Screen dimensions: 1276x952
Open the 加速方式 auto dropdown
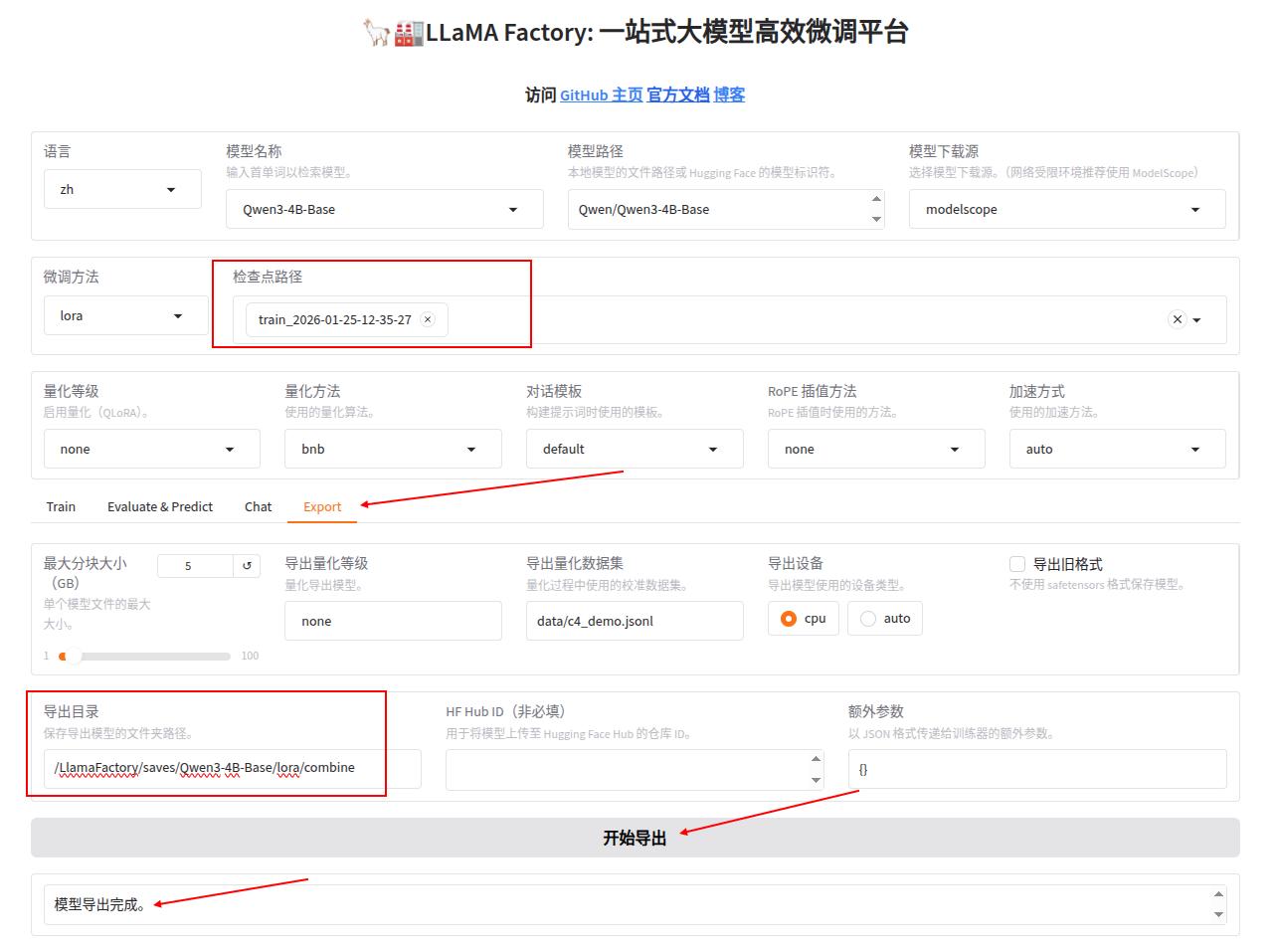pyautogui.click(x=1117, y=449)
